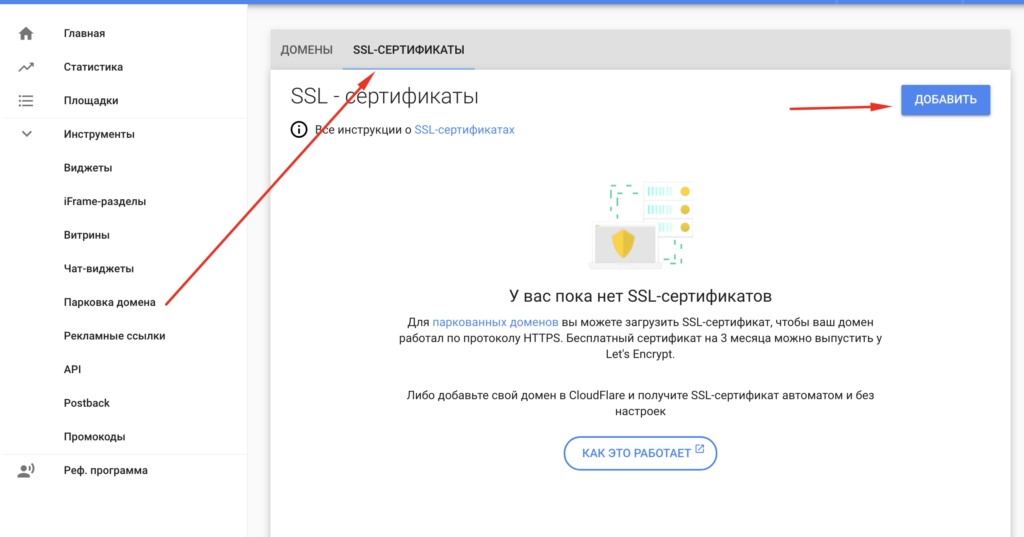The width and height of the screenshot is (1024, 537).
Task: Click the info circle icon near instructions
Action: tap(298, 129)
